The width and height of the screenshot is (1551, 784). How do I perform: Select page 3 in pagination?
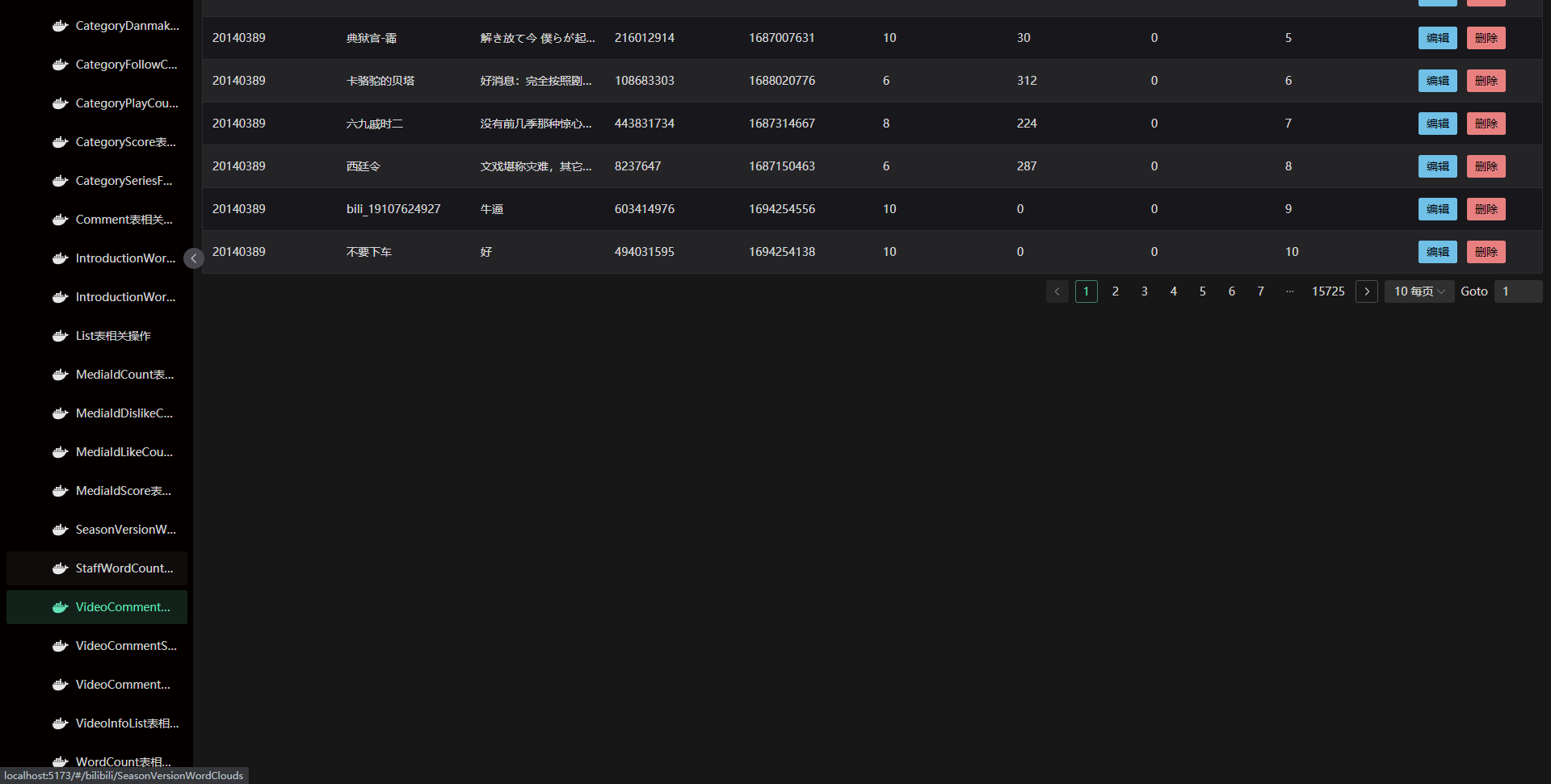tap(1145, 291)
